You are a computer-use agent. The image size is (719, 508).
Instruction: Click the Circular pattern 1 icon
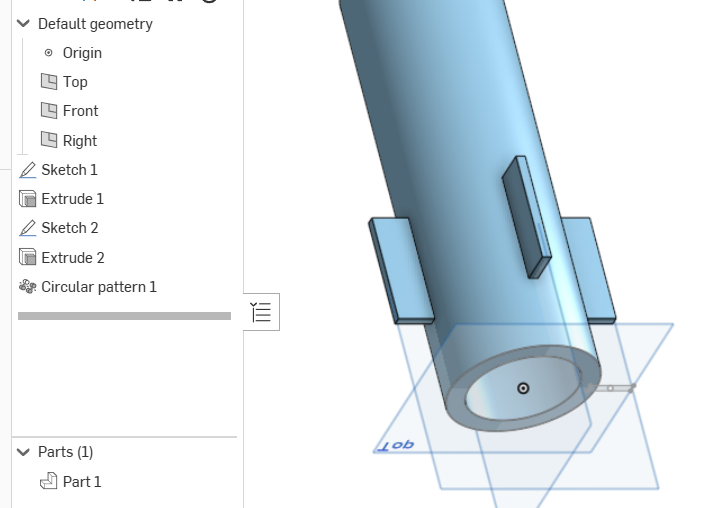pos(28,287)
